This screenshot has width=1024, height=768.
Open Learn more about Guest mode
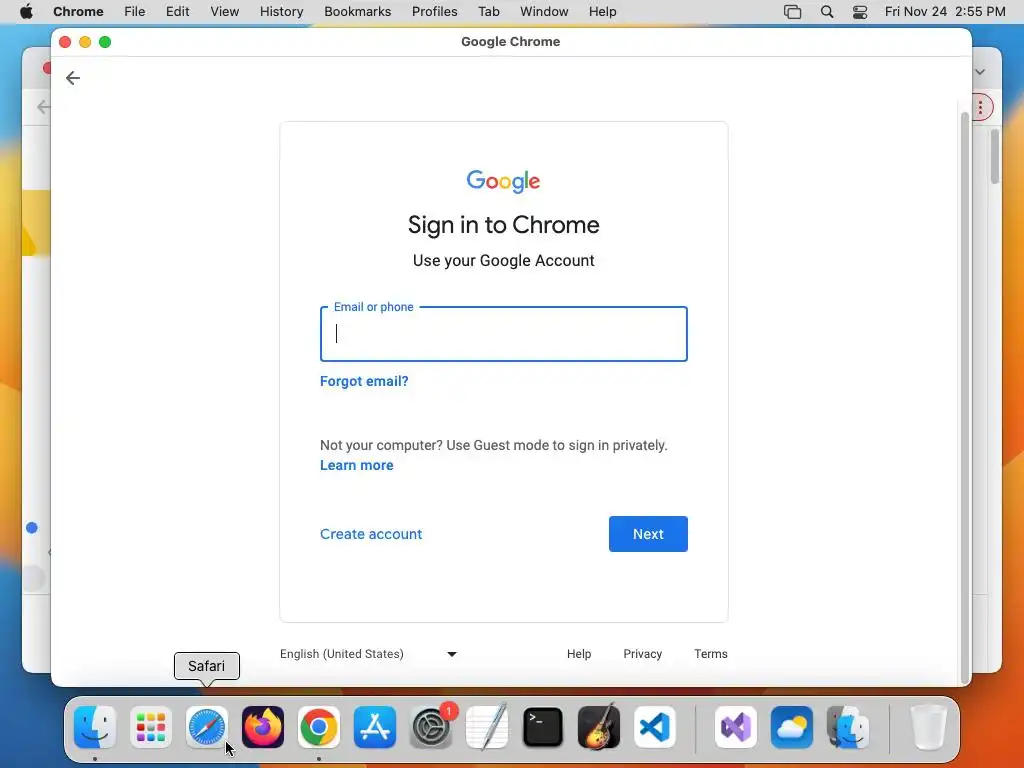(x=357, y=466)
